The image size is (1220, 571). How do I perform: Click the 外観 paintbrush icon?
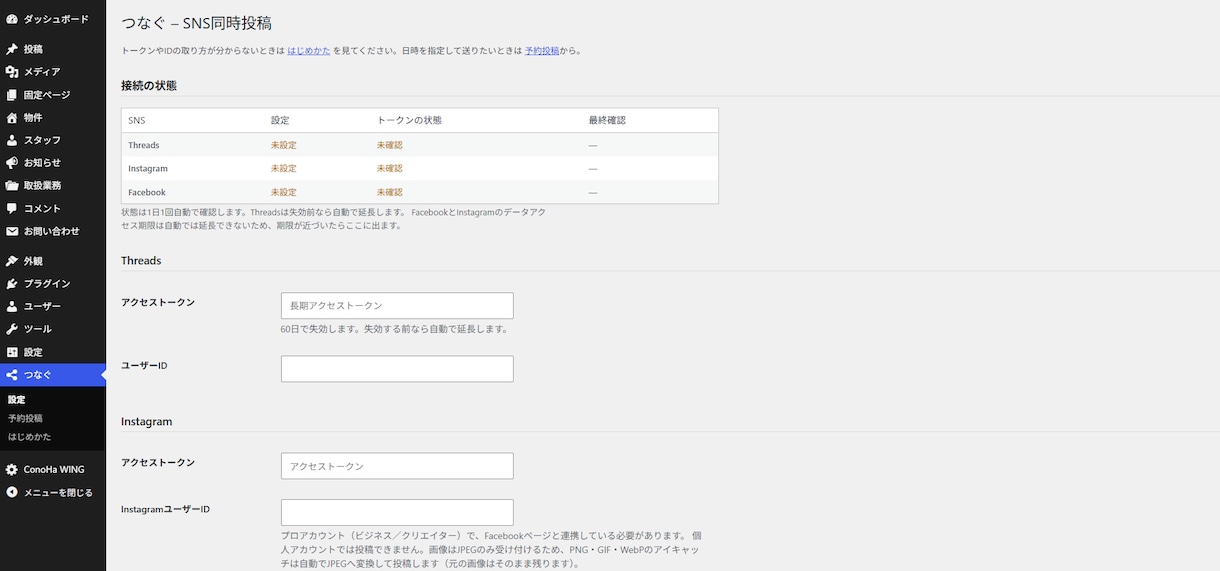tap(12, 261)
